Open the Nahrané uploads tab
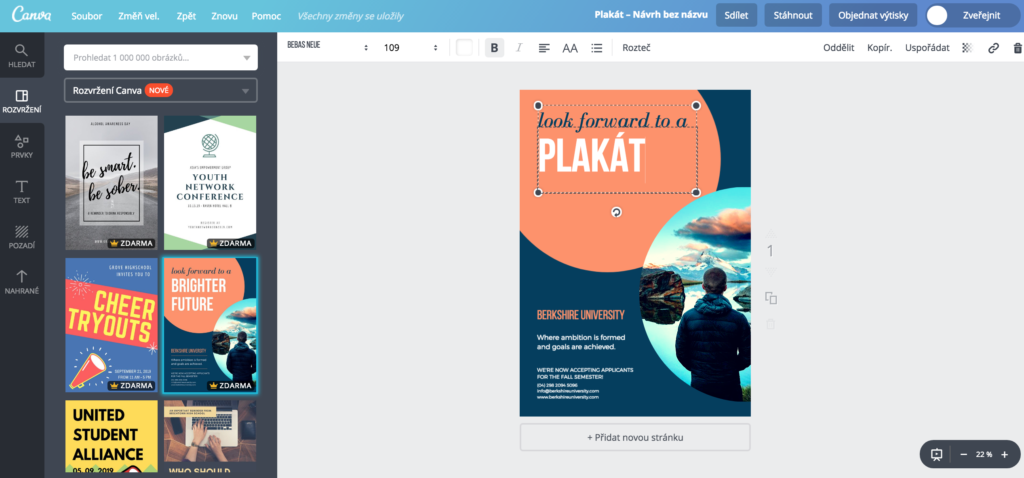 (22, 282)
